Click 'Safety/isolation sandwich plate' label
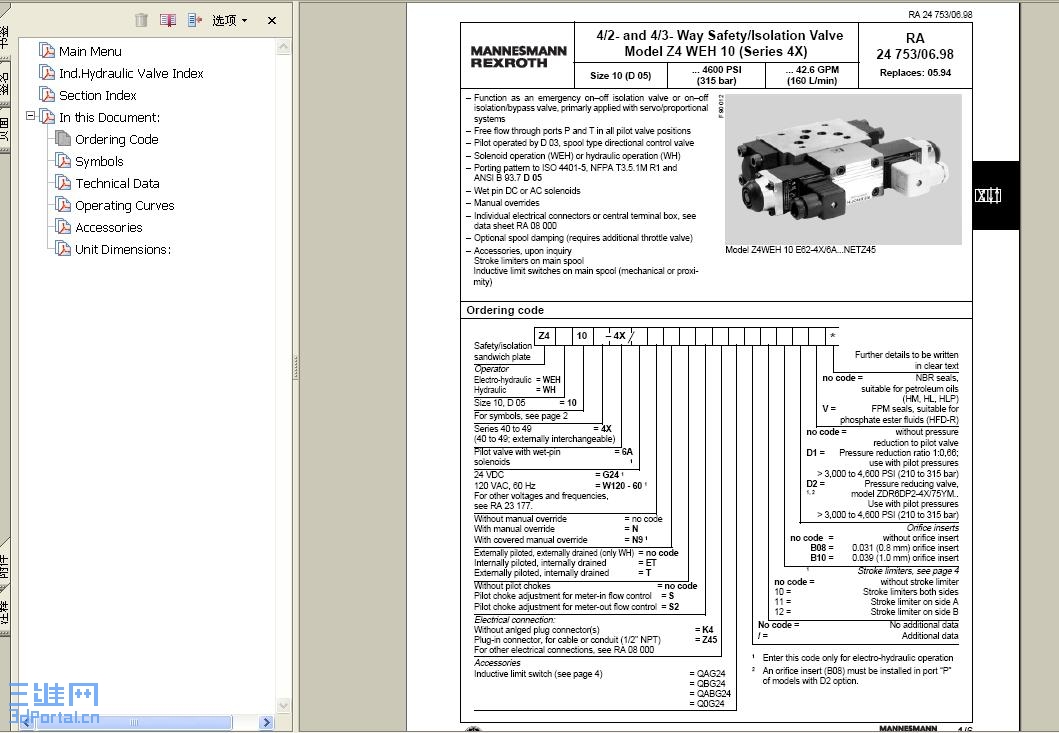This screenshot has width=1059, height=733. click(x=502, y=351)
